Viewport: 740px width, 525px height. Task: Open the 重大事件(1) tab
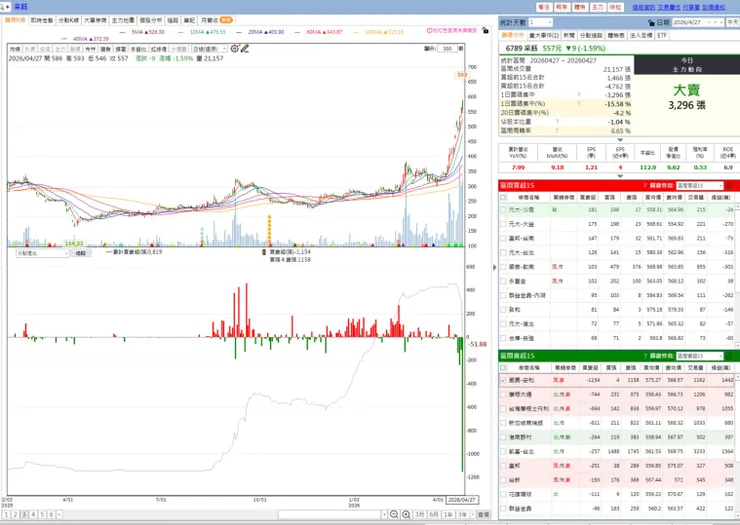(544, 35)
